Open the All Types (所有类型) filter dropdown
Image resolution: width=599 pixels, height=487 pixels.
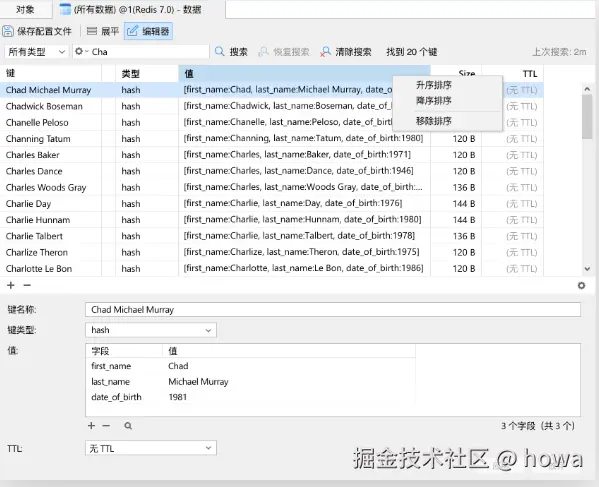click(x=36, y=52)
